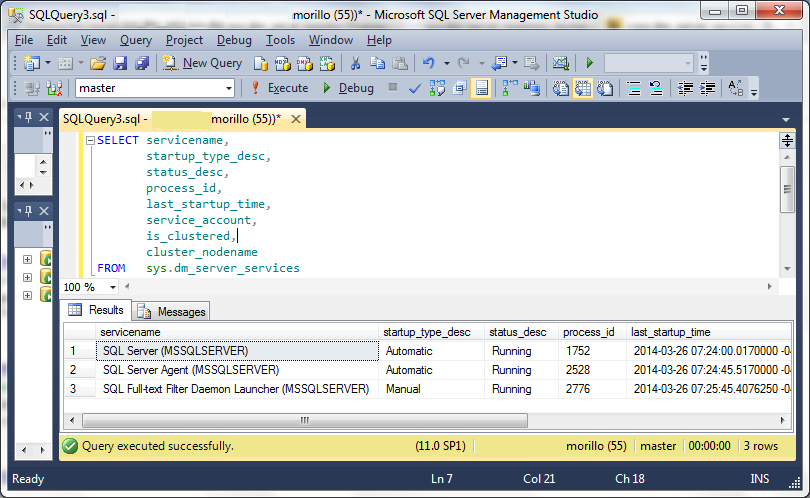The width and height of the screenshot is (810, 498).
Task: Open an Analysis Services DMX Query
Action: [x=305, y=63]
